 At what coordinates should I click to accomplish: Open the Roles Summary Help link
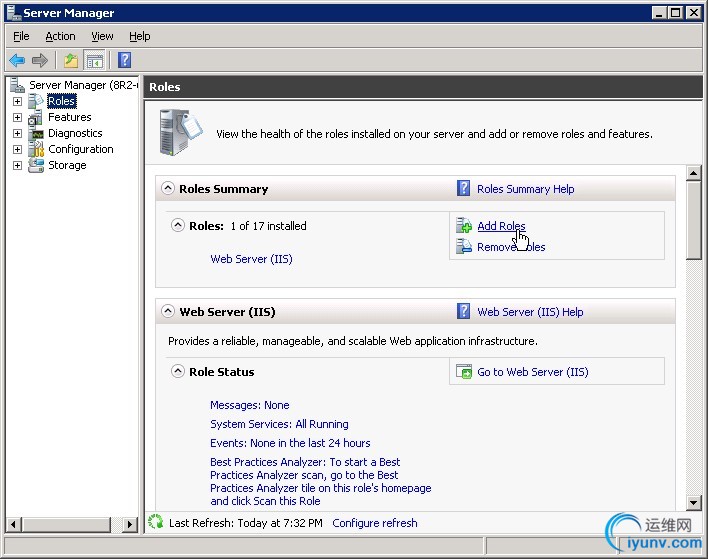pos(526,189)
